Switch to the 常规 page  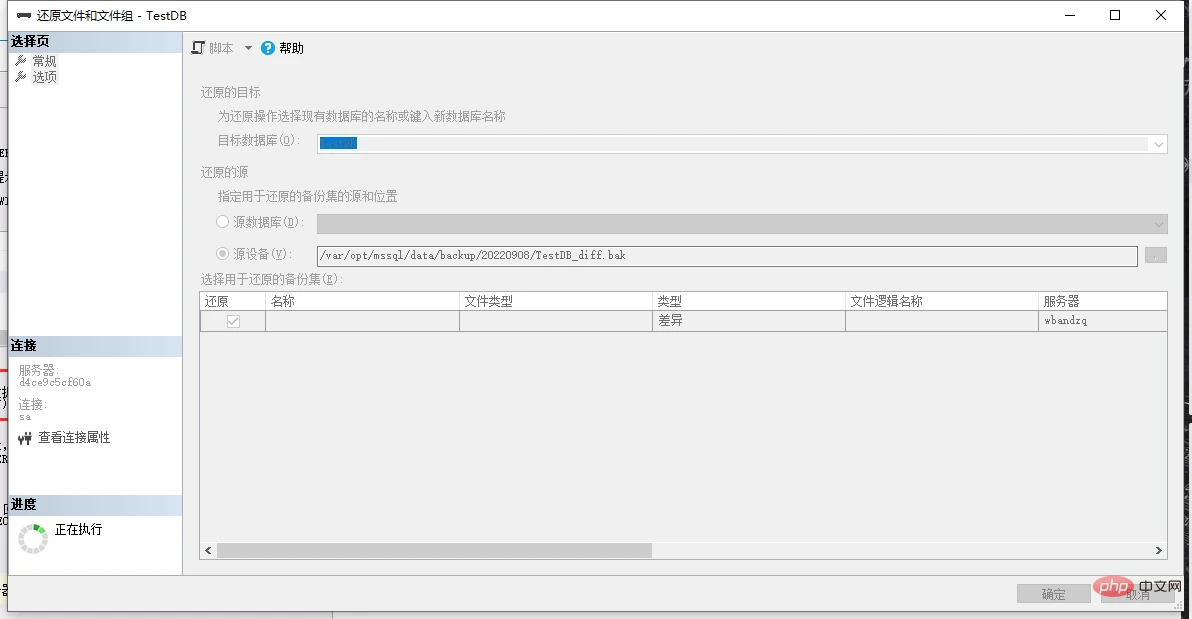[44, 61]
